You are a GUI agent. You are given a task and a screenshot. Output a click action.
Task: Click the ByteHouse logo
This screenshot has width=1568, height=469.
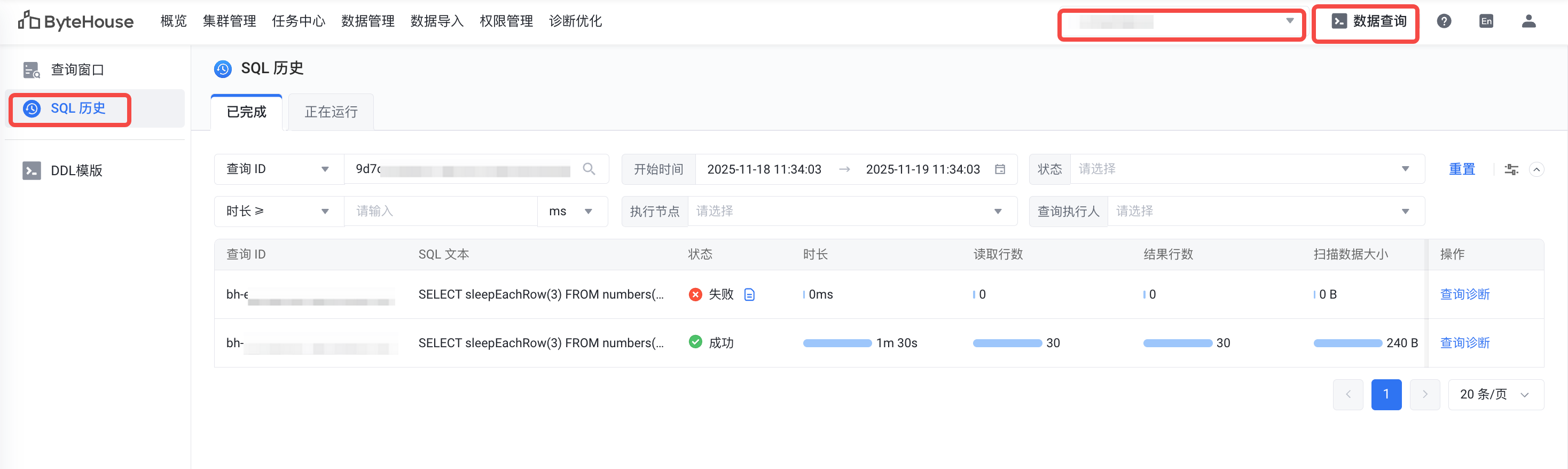point(75,21)
